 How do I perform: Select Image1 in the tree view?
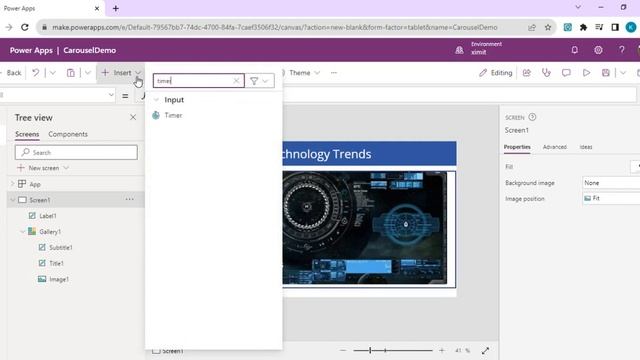(x=58, y=280)
